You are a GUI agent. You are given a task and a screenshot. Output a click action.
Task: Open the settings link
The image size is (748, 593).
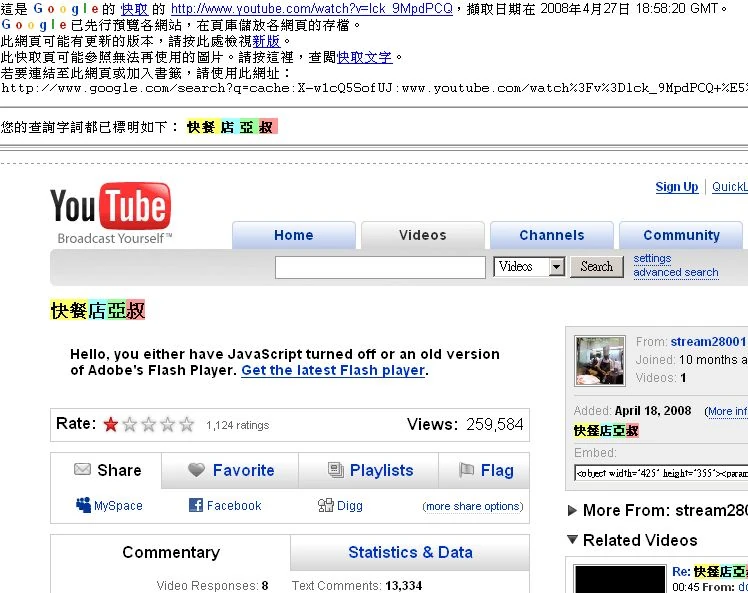(x=652, y=259)
